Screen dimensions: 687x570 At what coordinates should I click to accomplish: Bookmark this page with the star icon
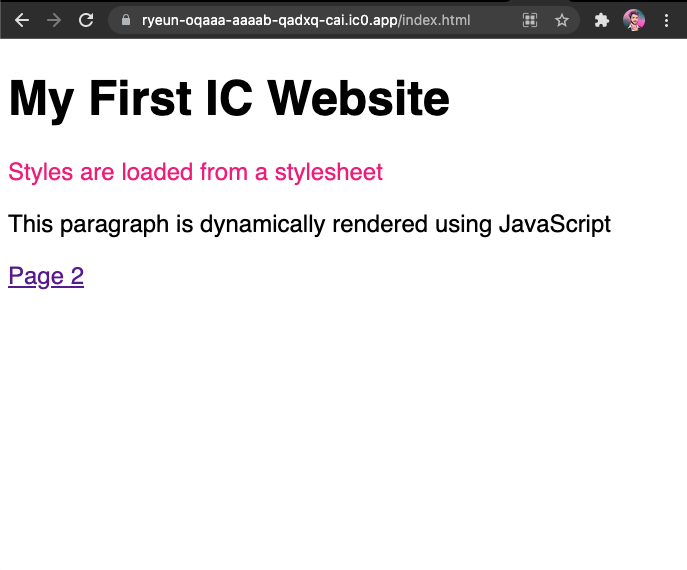(562, 20)
